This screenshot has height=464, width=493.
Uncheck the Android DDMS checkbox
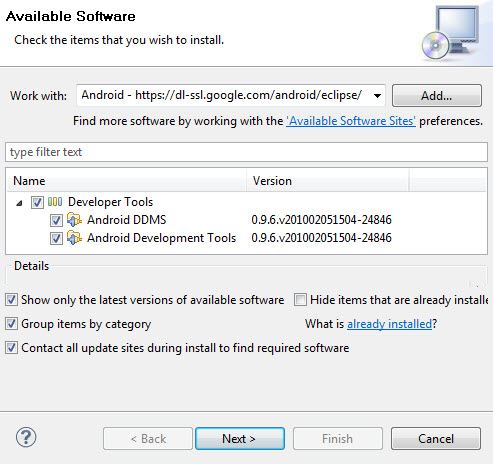point(56,220)
